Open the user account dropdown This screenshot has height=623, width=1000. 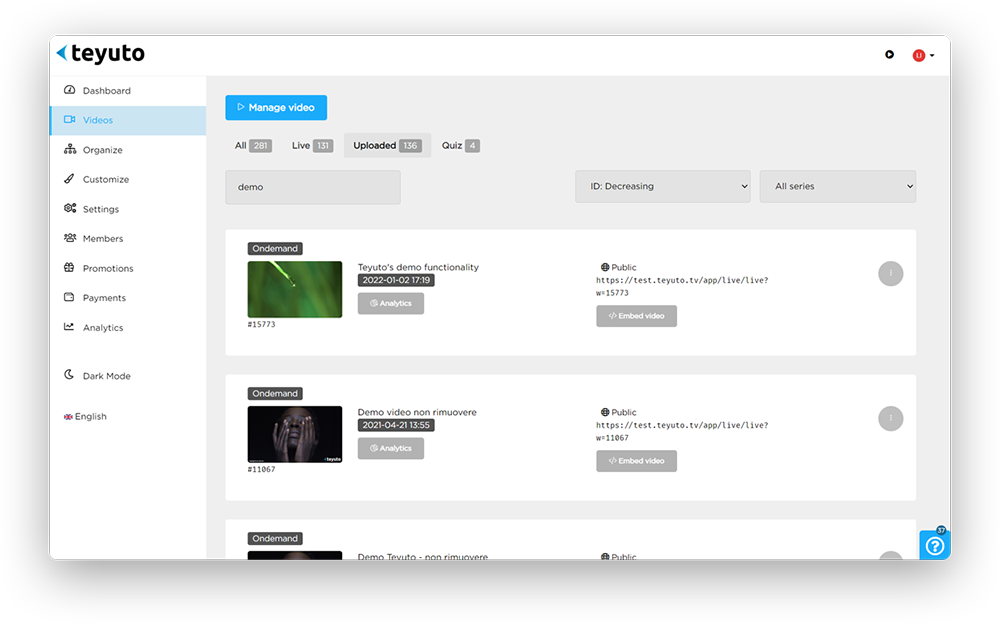click(x=921, y=55)
